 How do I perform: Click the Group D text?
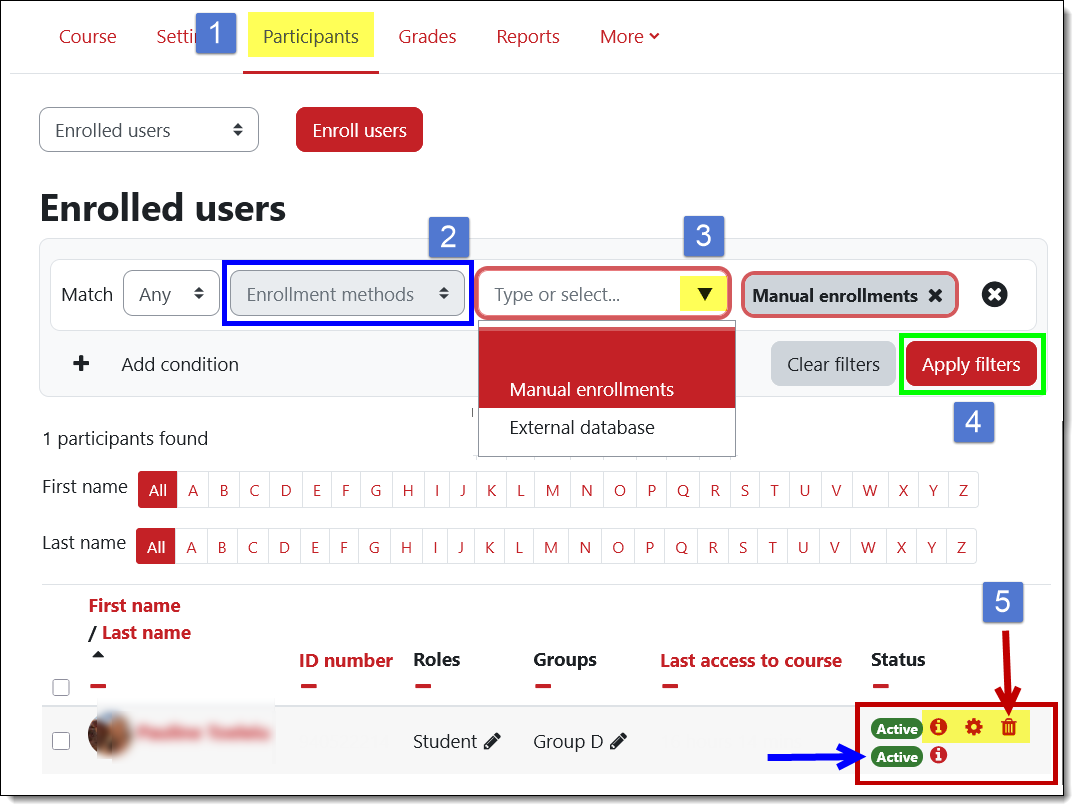568,741
